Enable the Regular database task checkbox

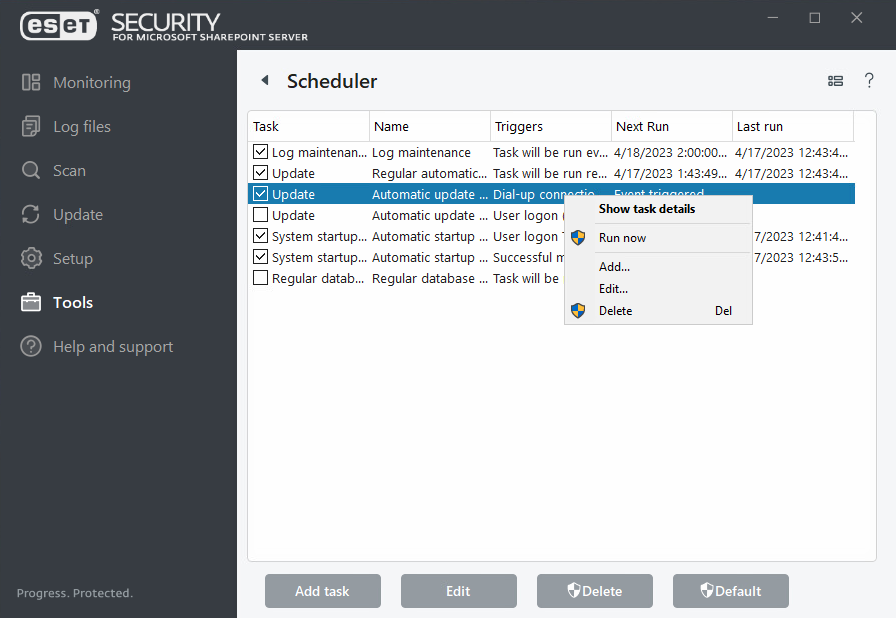click(x=261, y=278)
